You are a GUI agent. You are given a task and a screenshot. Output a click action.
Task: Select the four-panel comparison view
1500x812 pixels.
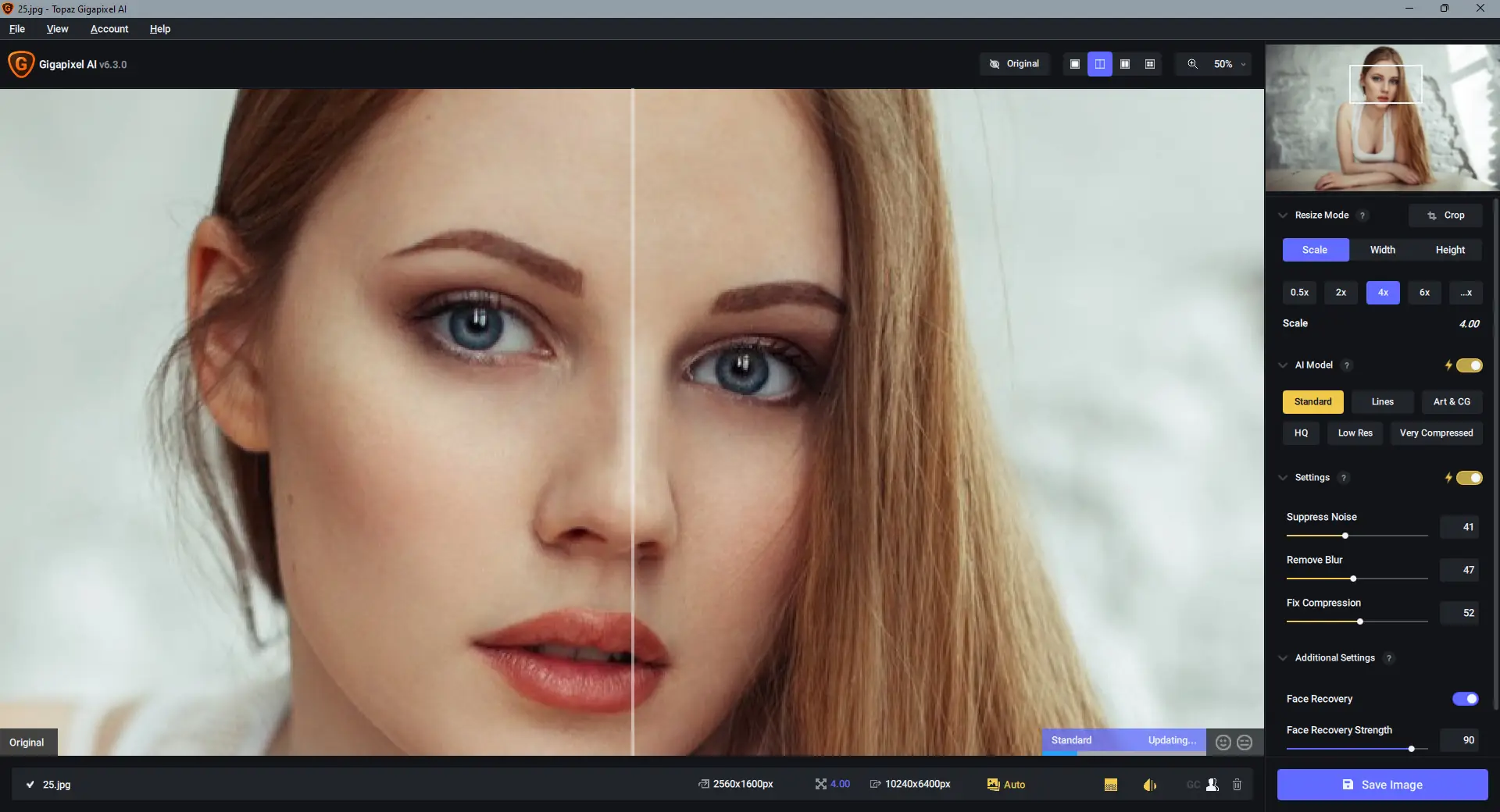(x=1150, y=64)
